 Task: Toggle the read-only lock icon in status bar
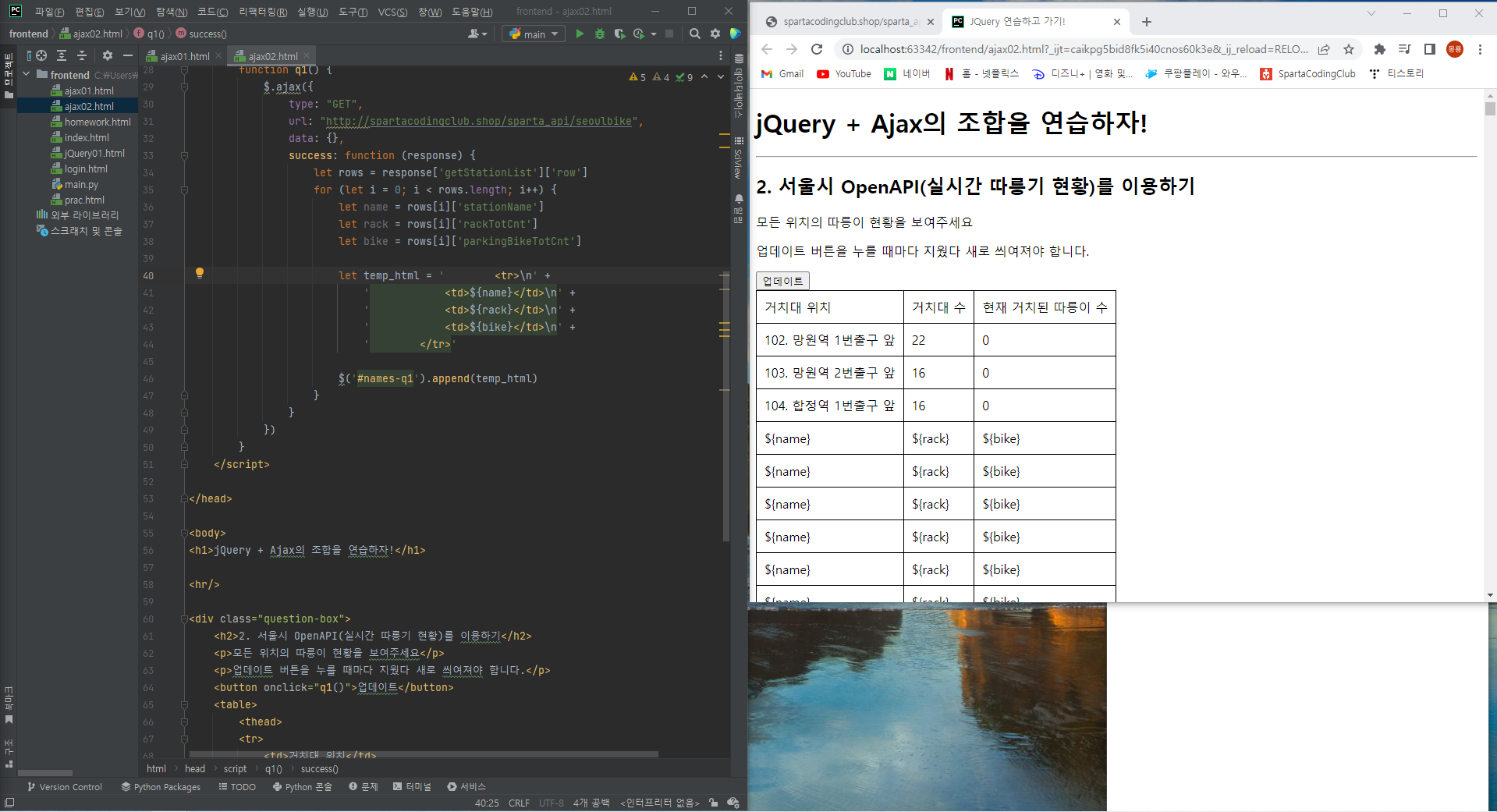[714, 803]
